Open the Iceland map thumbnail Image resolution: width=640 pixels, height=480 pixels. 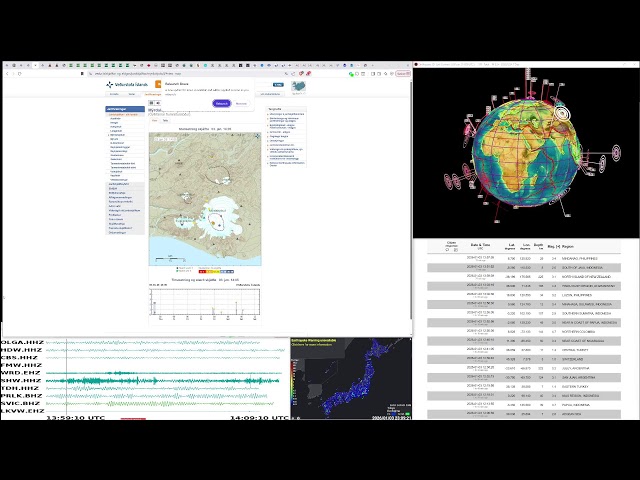298,87
